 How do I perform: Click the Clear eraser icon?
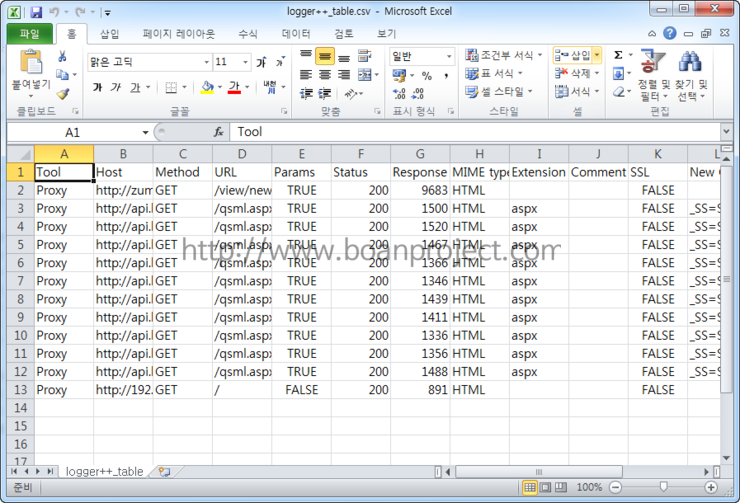click(x=619, y=92)
